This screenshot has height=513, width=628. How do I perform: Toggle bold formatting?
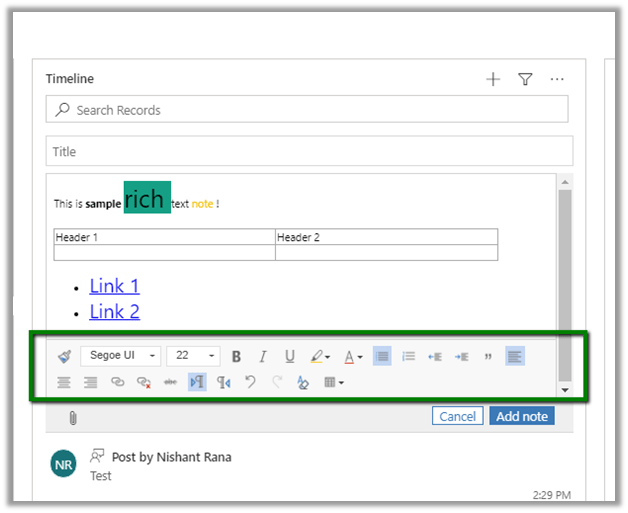tap(236, 356)
